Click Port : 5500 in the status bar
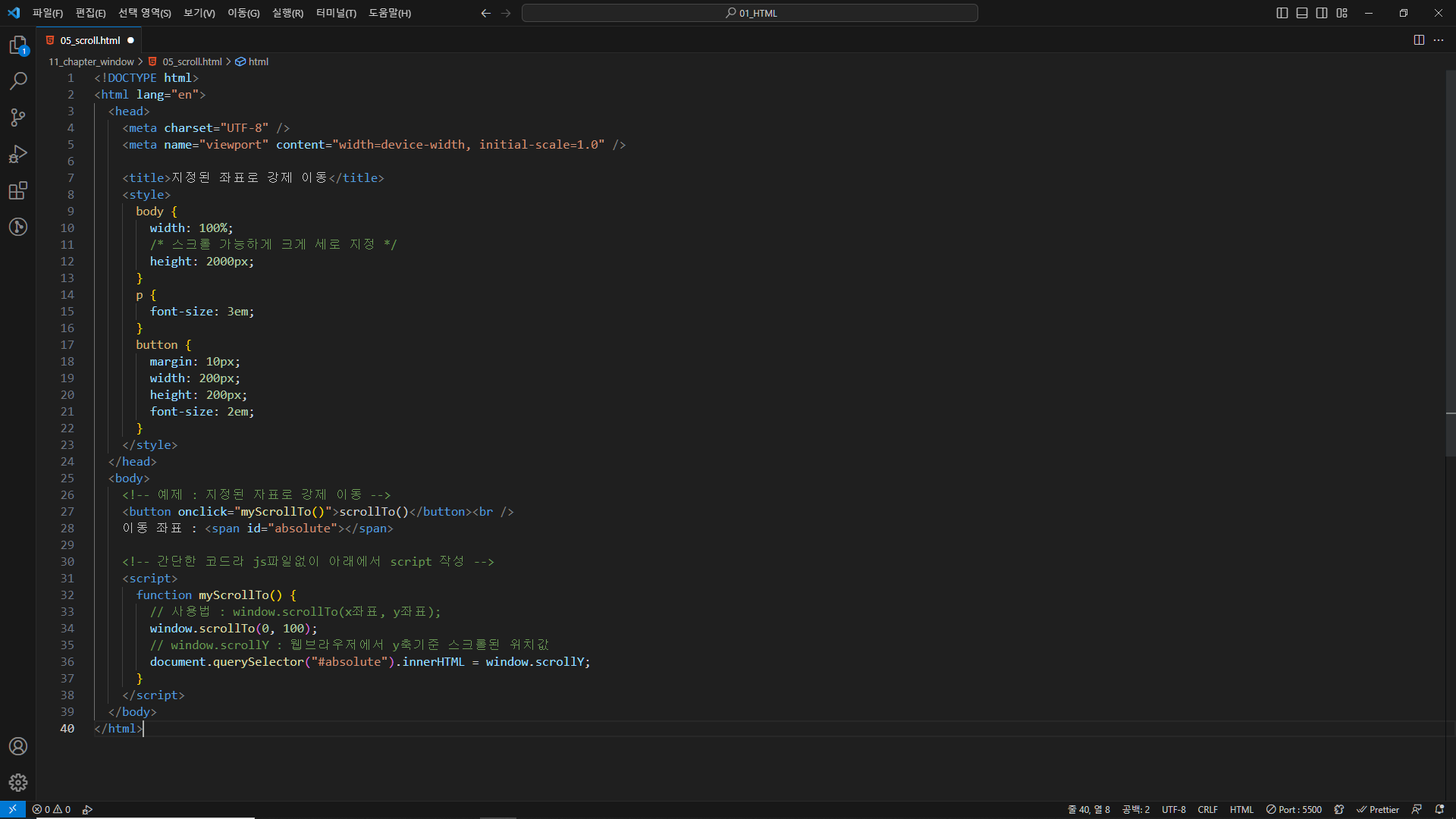The width and height of the screenshot is (1456, 819). click(x=1294, y=809)
